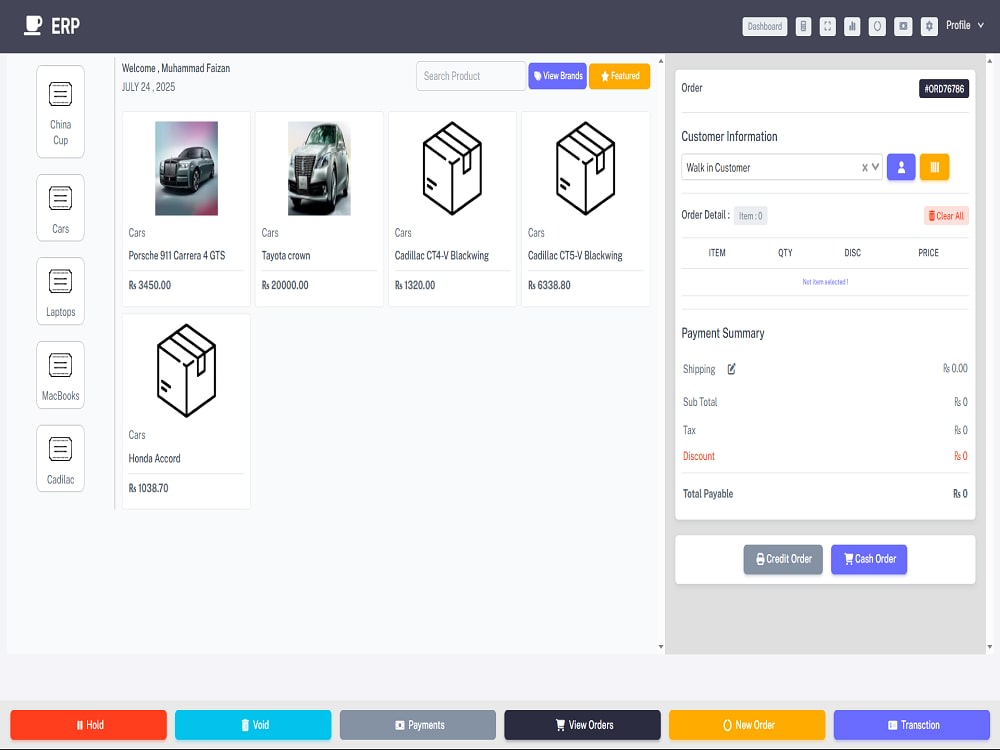Open the cash register icon in header
This screenshot has height=750, width=1000.
pos(903,26)
